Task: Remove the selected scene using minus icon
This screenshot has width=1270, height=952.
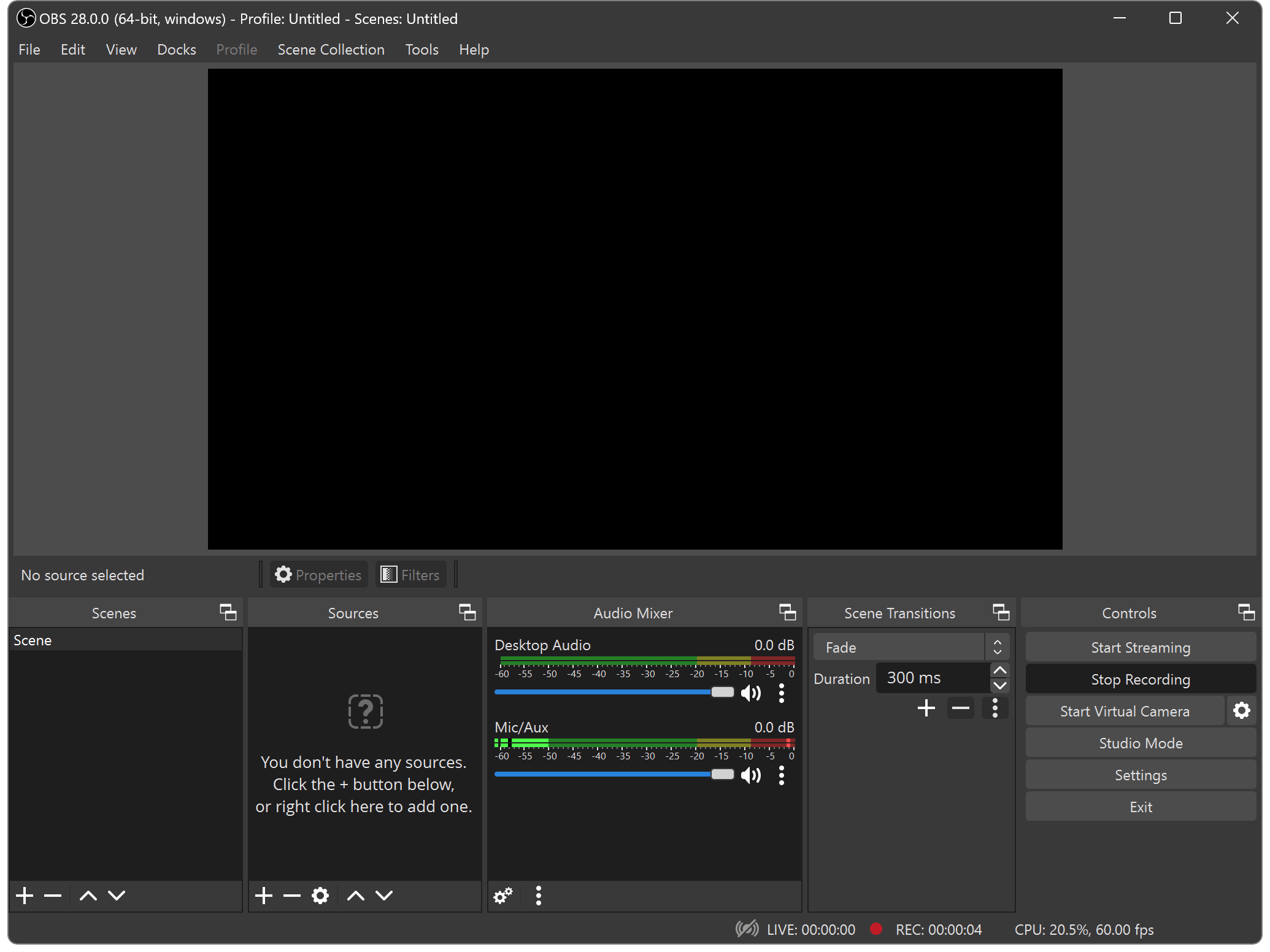Action: click(x=52, y=896)
